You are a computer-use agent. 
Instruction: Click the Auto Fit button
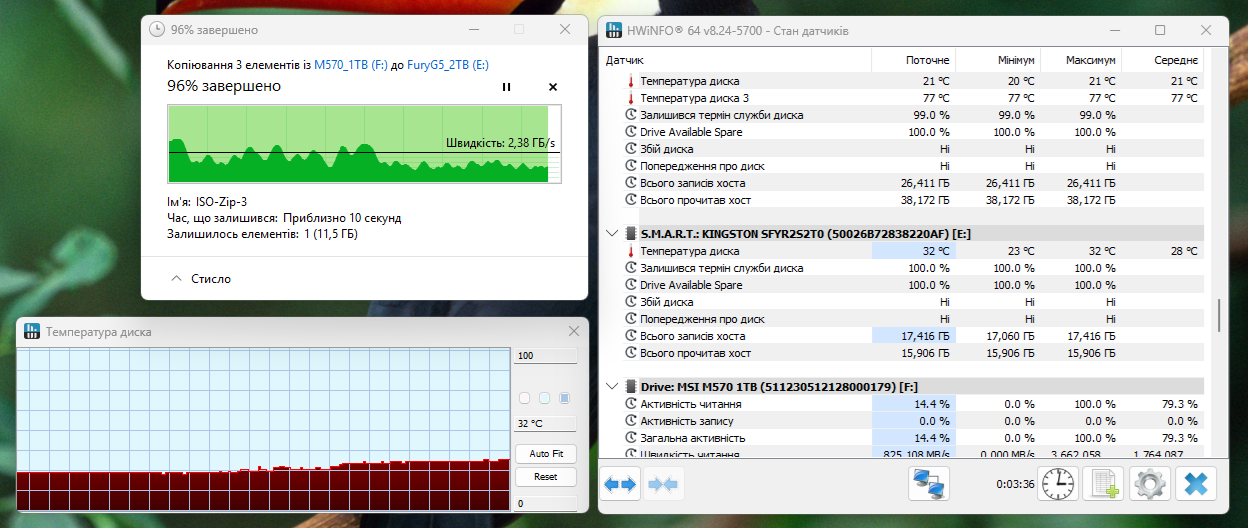tap(545, 454)
